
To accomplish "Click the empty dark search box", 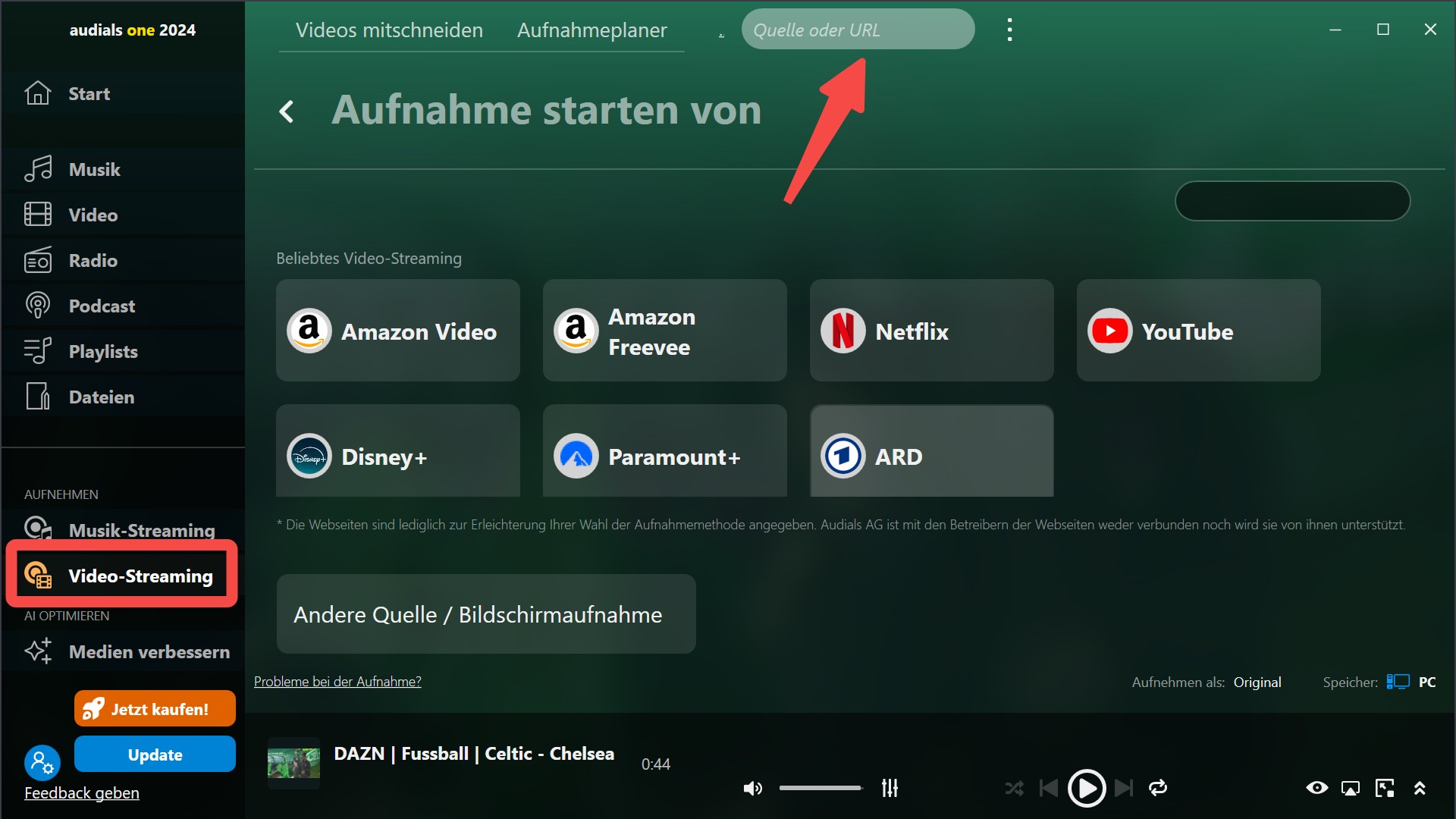I will click(x=1292, y=201).
